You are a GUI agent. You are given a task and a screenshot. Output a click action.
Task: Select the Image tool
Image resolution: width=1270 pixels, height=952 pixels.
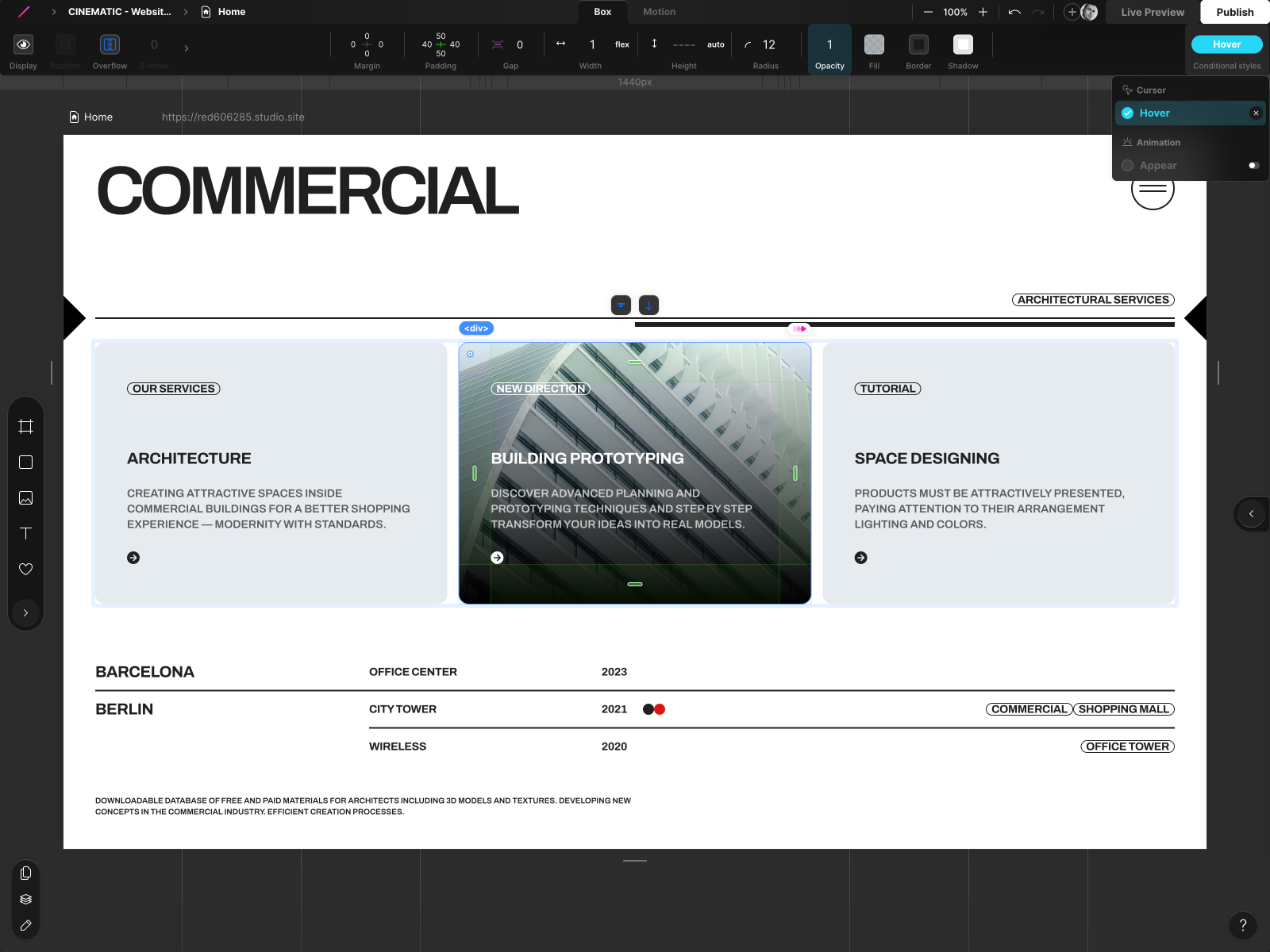(25, 497)
